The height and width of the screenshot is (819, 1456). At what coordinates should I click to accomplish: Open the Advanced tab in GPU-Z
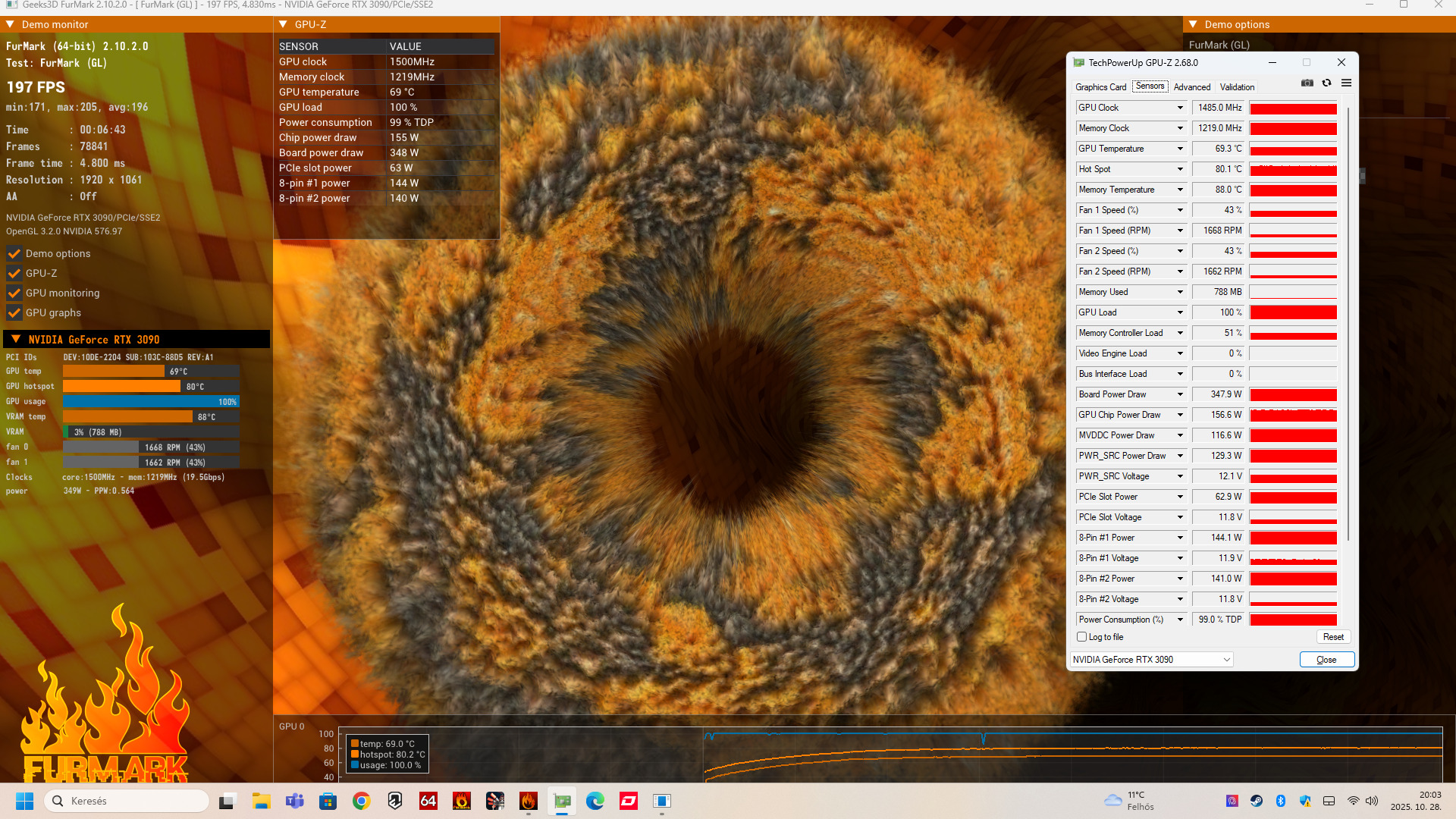click(x=1191, y=87)
